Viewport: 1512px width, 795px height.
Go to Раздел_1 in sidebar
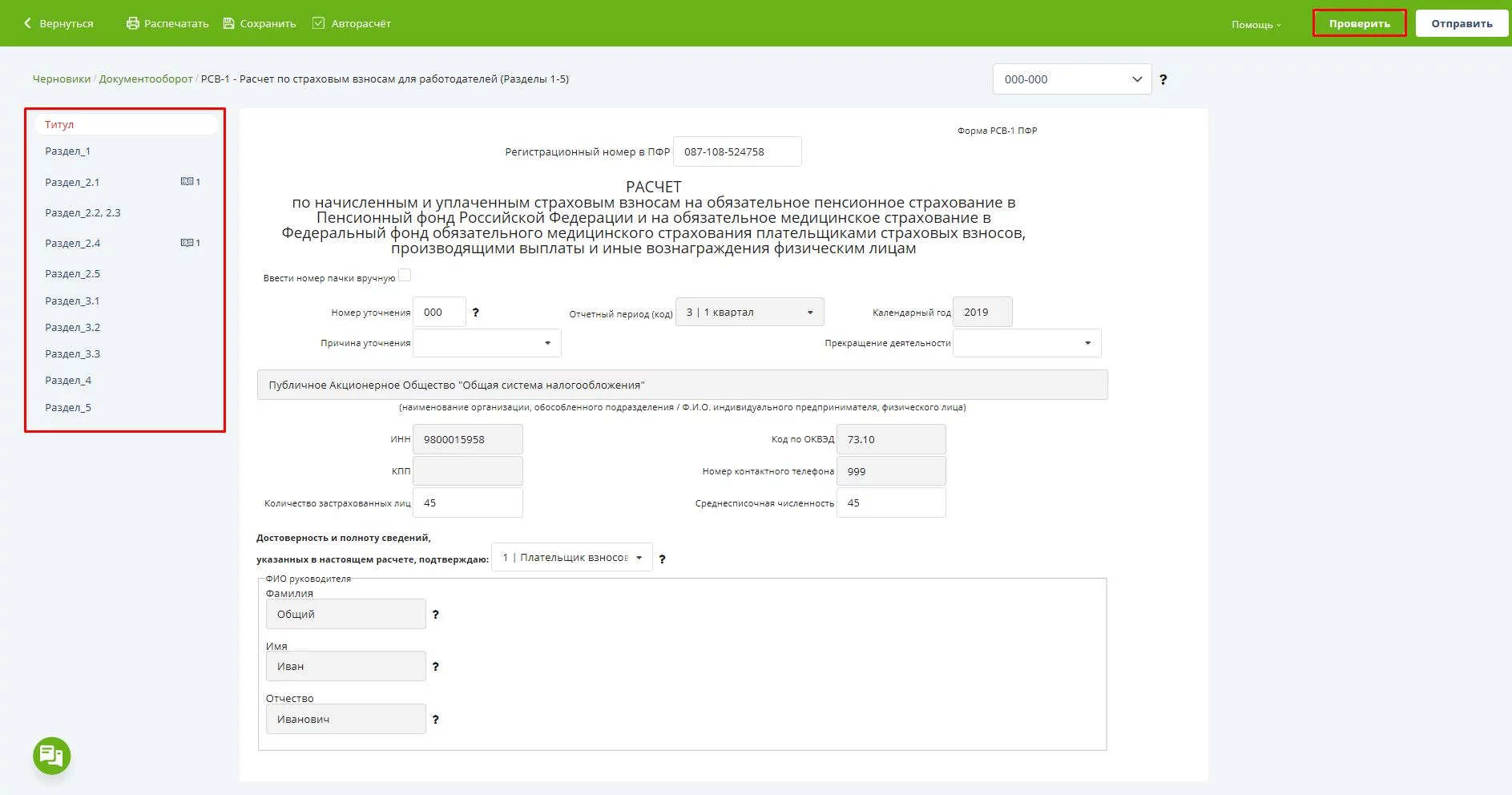(68, 151)
